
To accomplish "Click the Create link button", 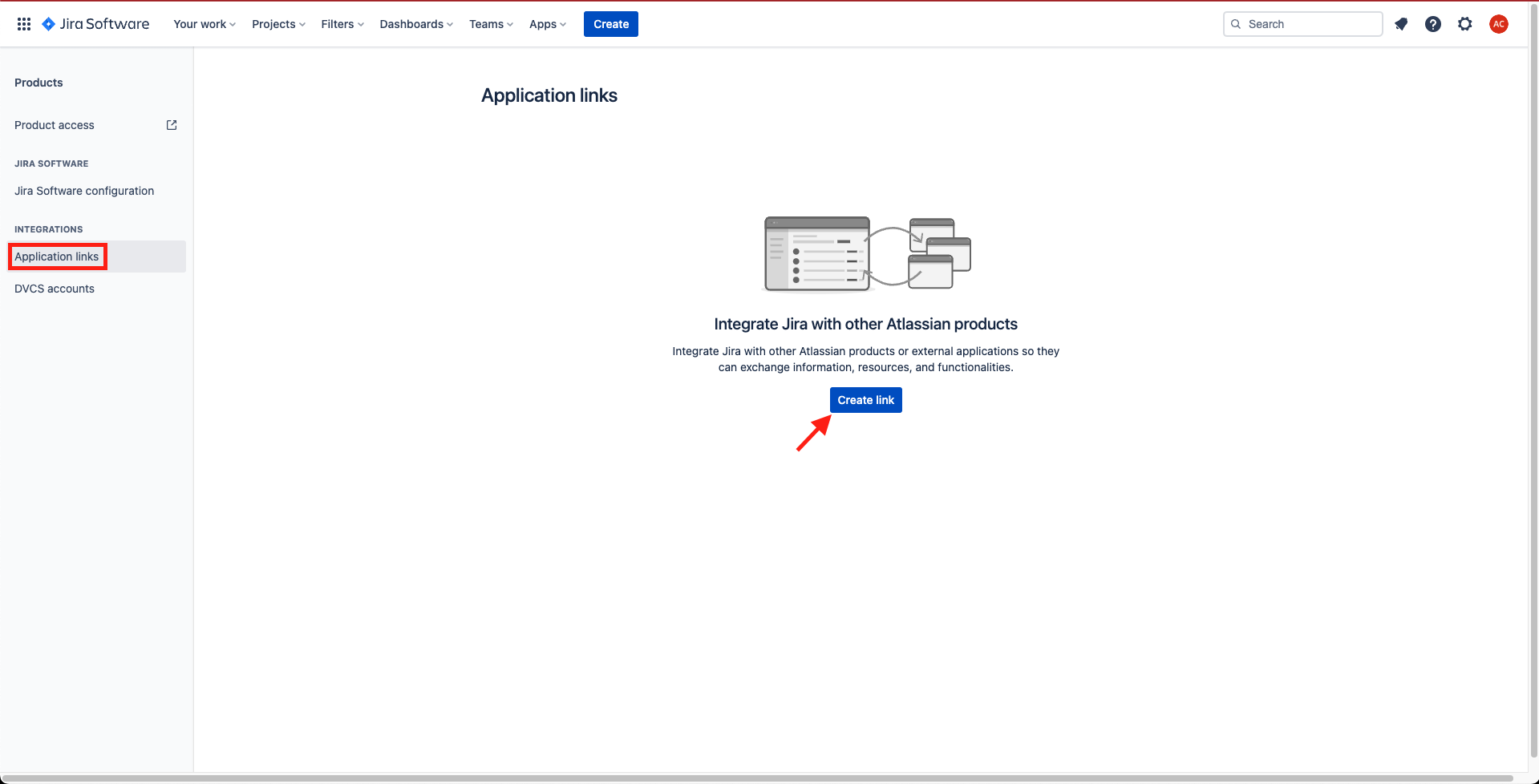I will (865, 400).
